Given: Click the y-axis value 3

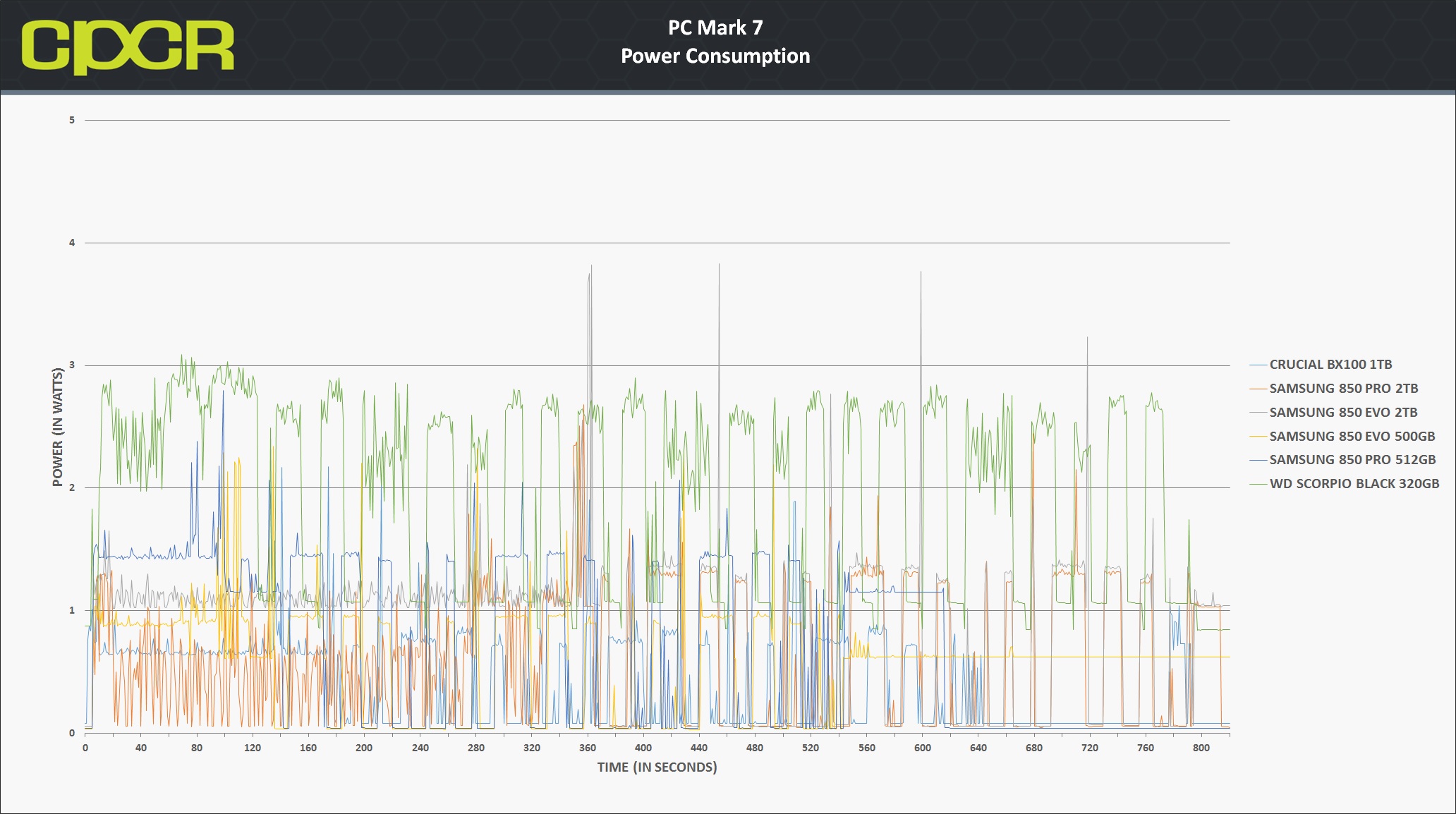Looking at the screenshot, I should (x=72, y=365).
